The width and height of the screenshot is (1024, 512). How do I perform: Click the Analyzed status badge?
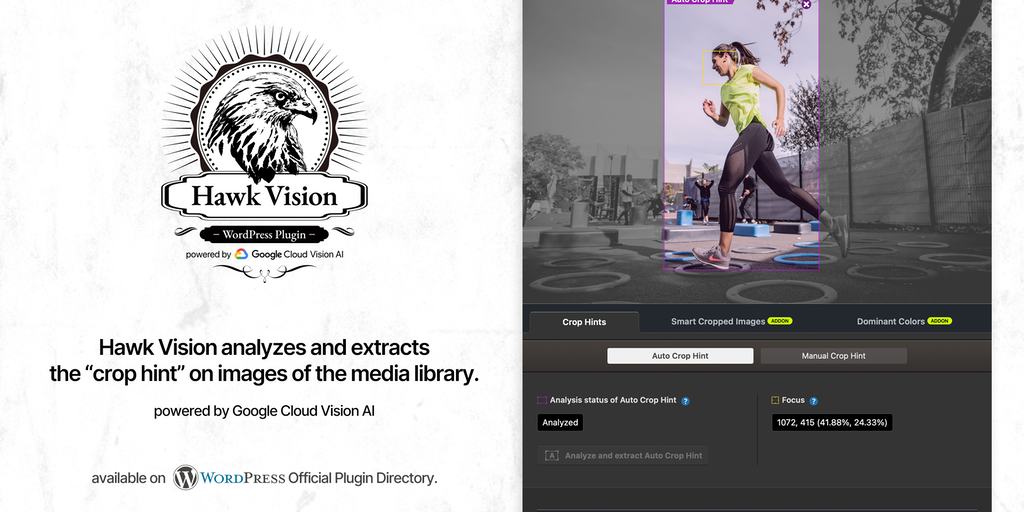(x=560, y=423)
